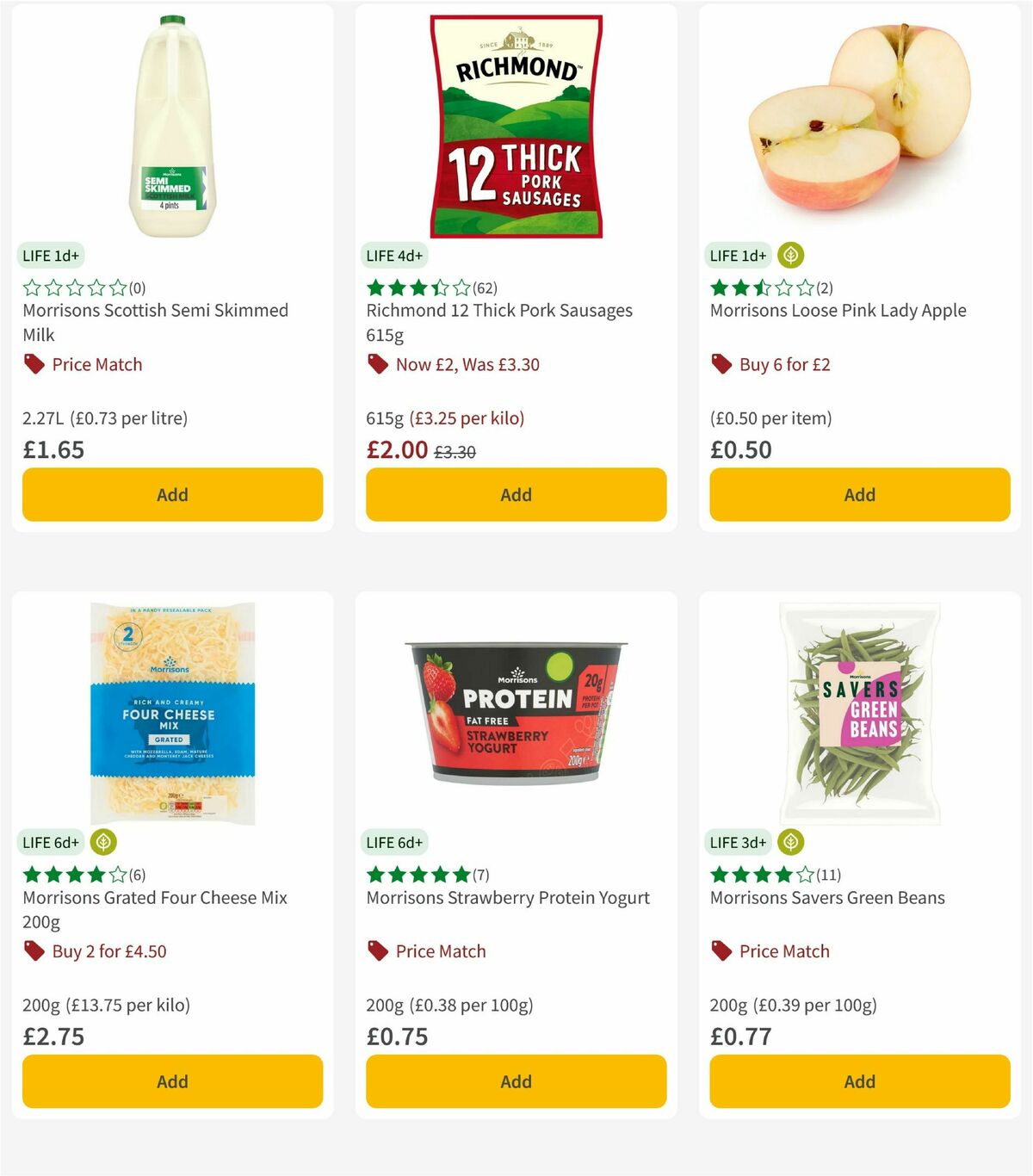Viewport: 1033px width, 1176px height.
Task: Click the organic leaf icon beside Pink Lady Apple's LIFE badge
Action: tap(793, 255)
